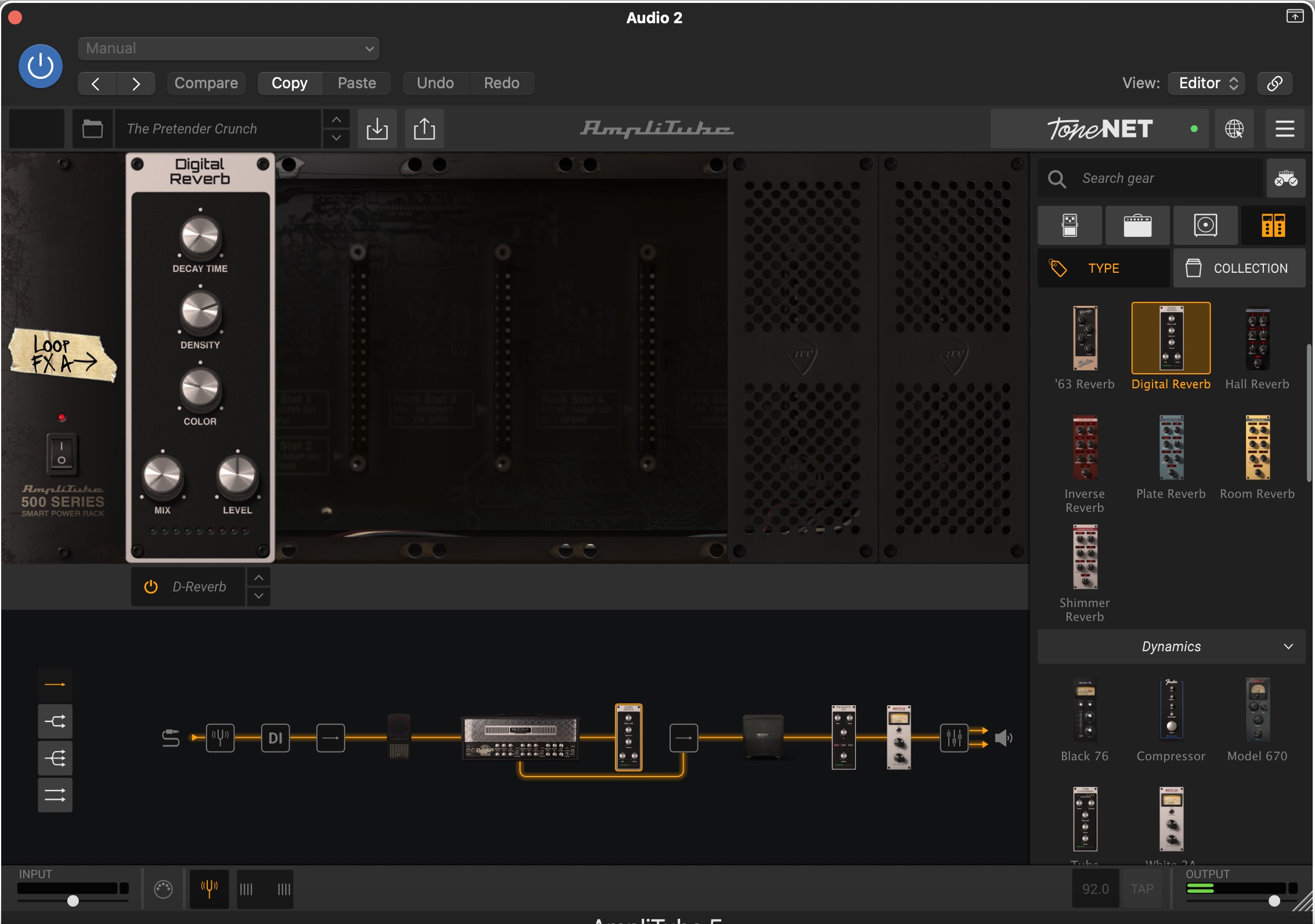Select the triple parallel chain routing icon
The image size is (1315, 924).
[55, 795]
